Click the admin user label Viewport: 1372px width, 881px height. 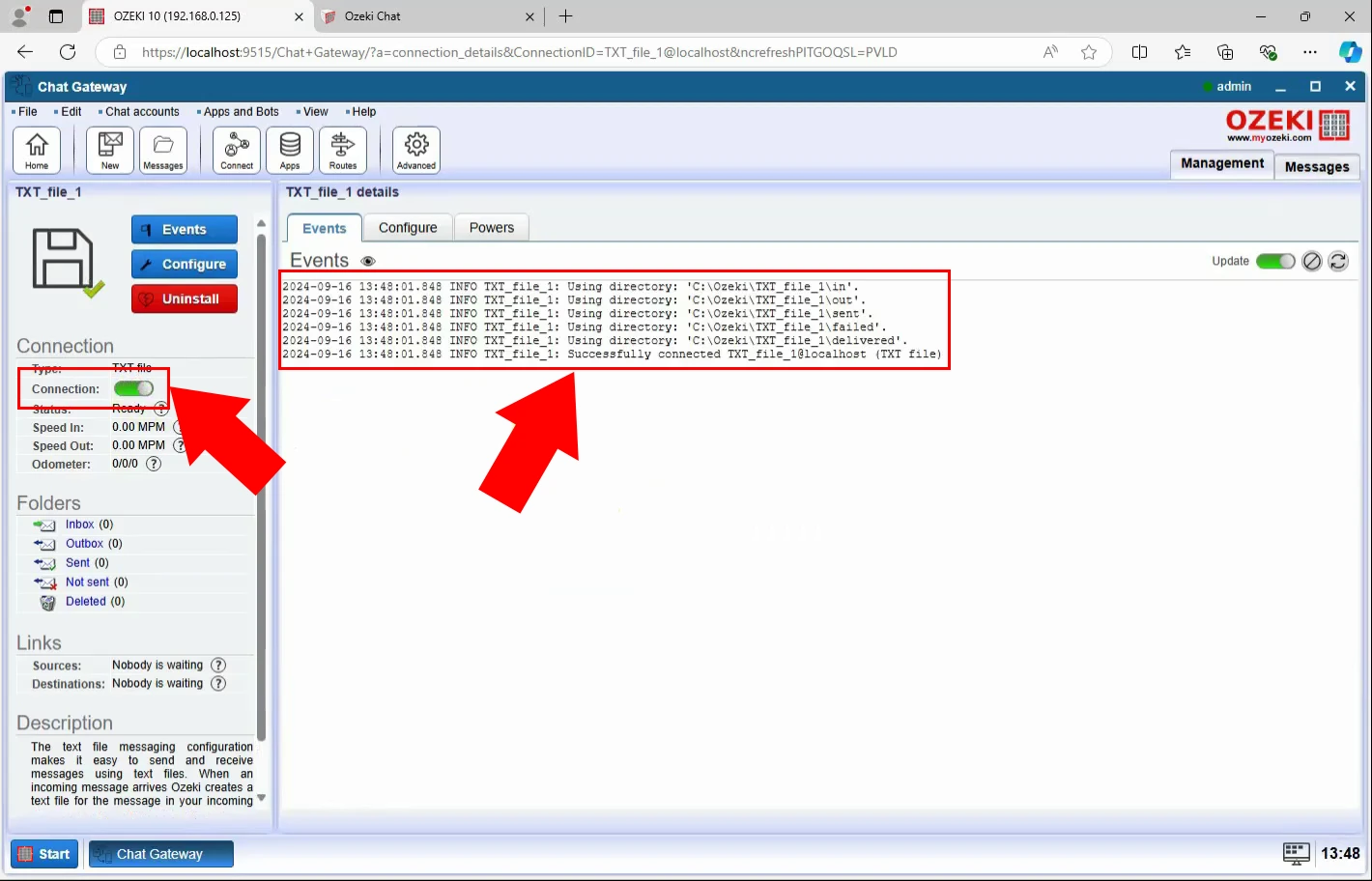click(x=1234, y=87)
